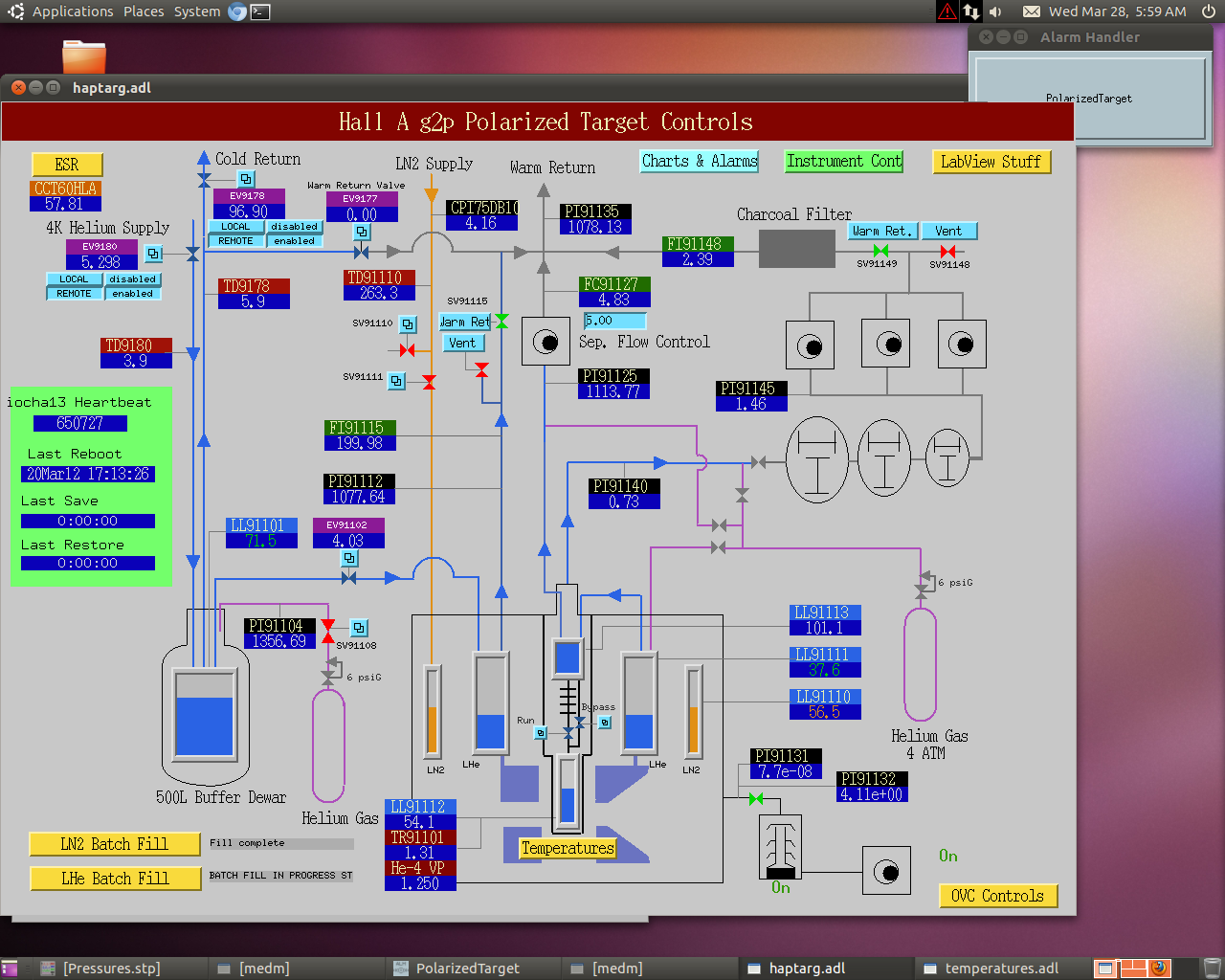Click the LN2 Batch Fill button

115,844
